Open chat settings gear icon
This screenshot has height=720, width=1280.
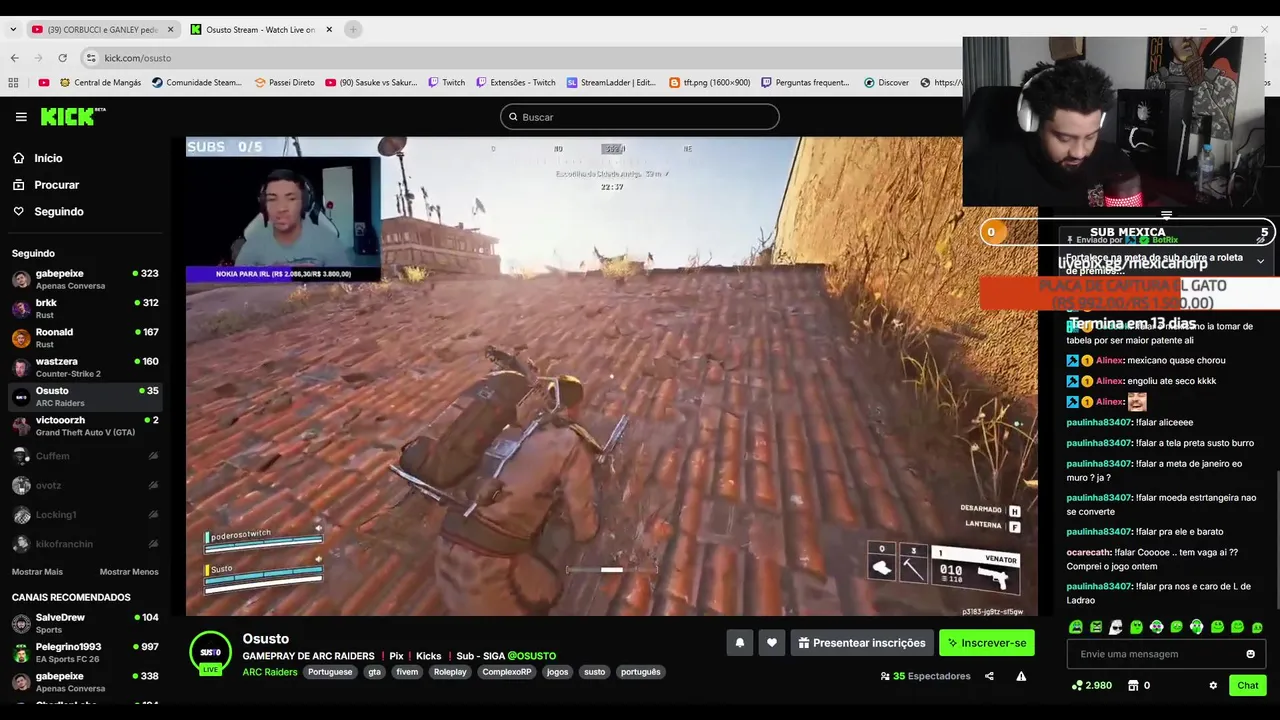click(1213, 685)
